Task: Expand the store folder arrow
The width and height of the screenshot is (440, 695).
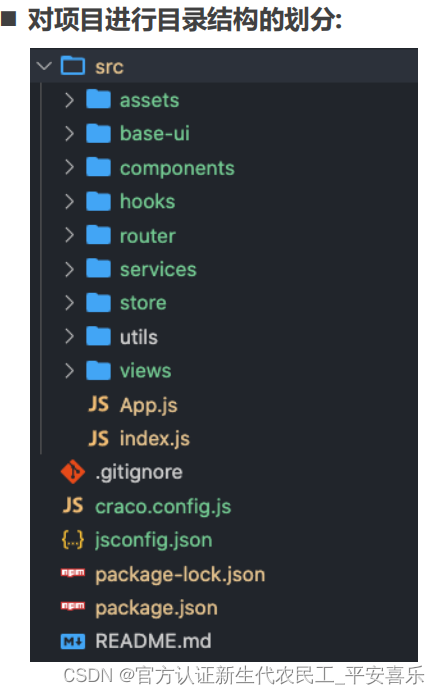Action: (x=69, y=302)
